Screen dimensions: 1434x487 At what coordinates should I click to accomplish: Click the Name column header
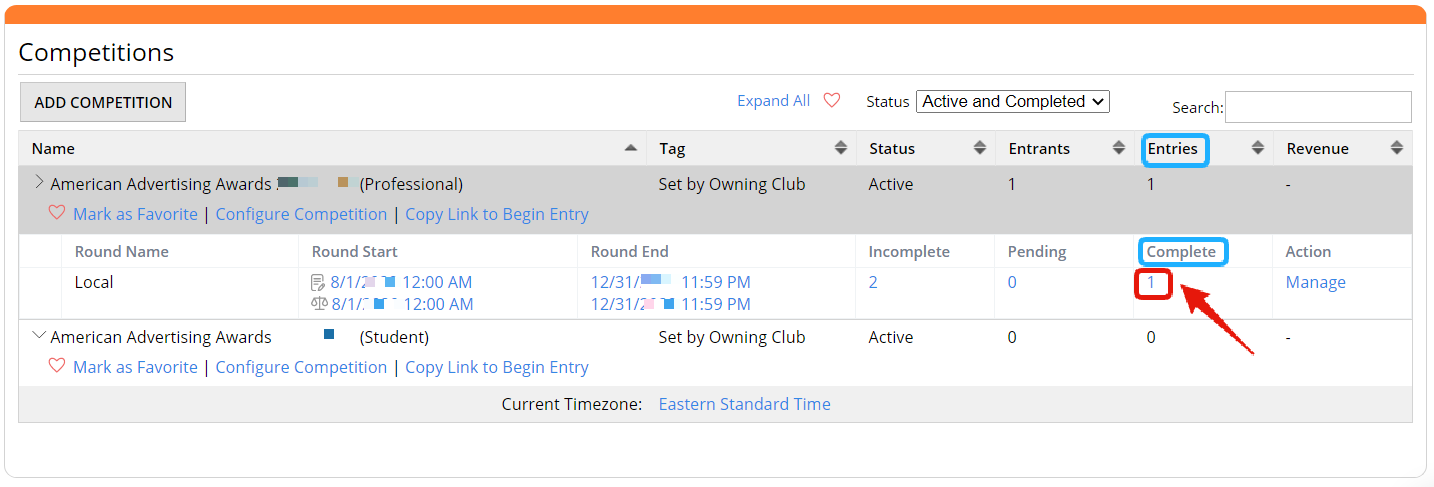[x=53, y=148]
